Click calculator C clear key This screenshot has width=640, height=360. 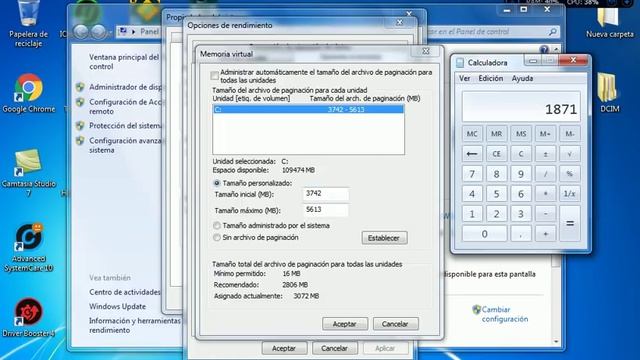tap(521, 154)
